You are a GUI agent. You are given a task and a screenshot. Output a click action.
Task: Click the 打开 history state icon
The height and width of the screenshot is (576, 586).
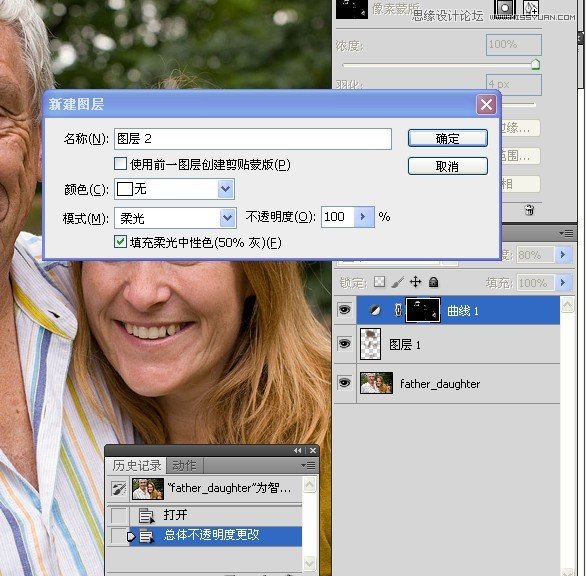(x=146, y=516)
